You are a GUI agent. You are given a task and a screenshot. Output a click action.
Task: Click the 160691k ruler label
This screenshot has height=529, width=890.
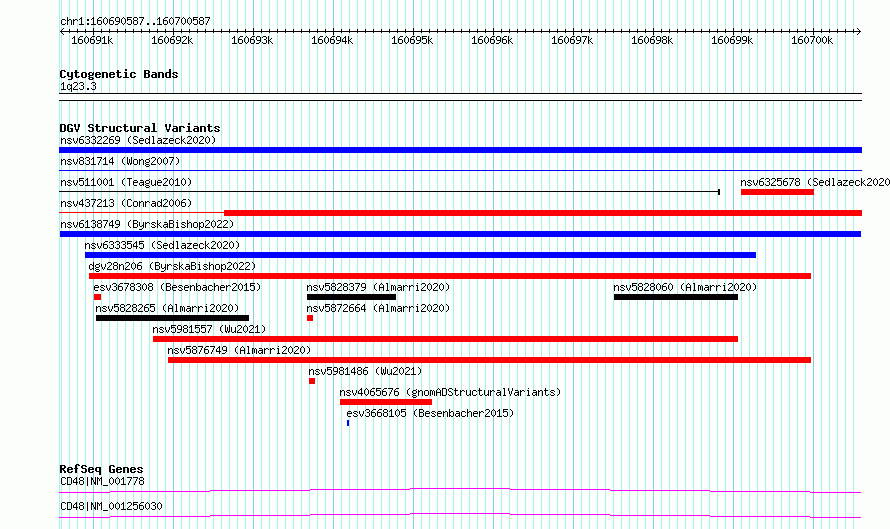(92, 40)
